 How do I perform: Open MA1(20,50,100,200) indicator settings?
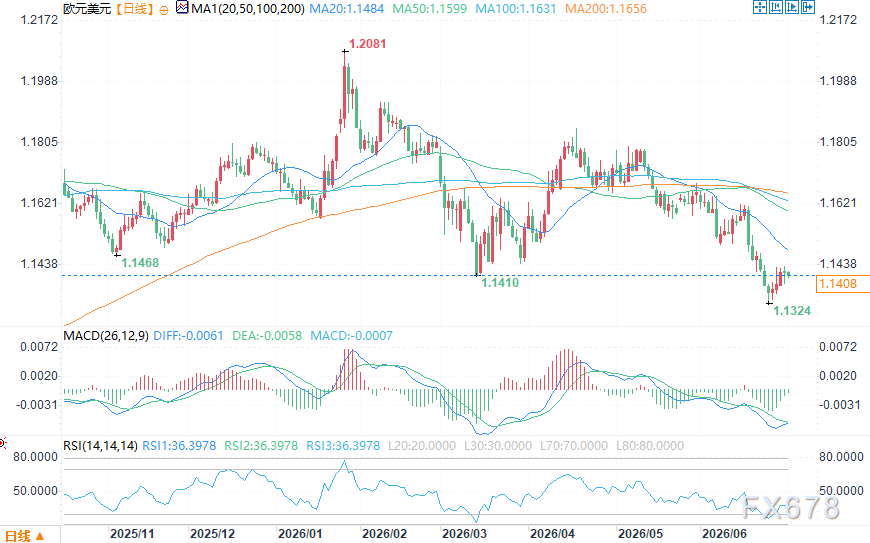click(x=247, y=9)
